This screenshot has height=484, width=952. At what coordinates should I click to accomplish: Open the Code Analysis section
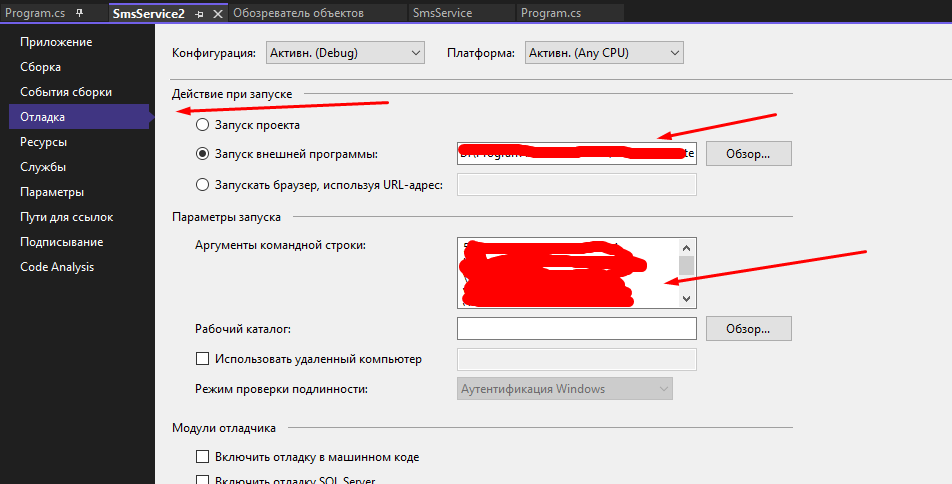pos(57,267)
